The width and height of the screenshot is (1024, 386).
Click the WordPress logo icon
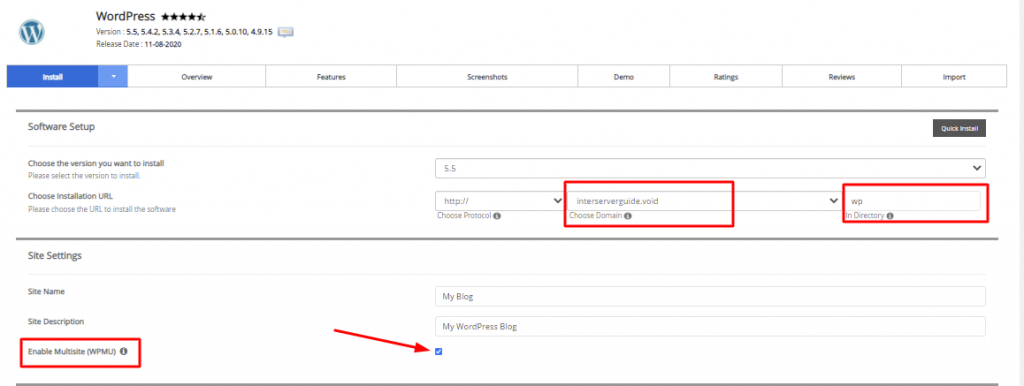tap(31, 31)
